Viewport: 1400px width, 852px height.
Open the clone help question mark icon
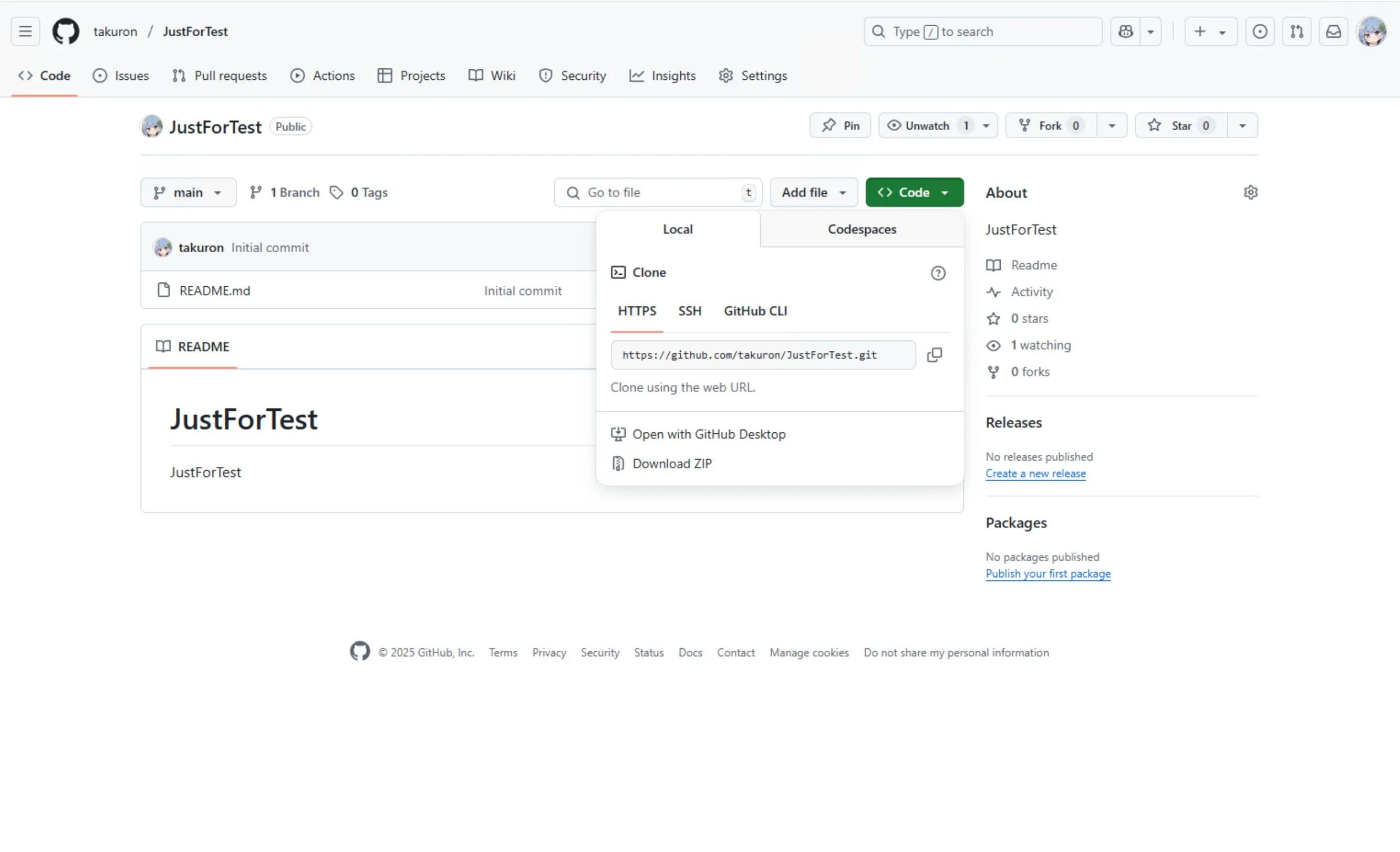click(938, 273)
